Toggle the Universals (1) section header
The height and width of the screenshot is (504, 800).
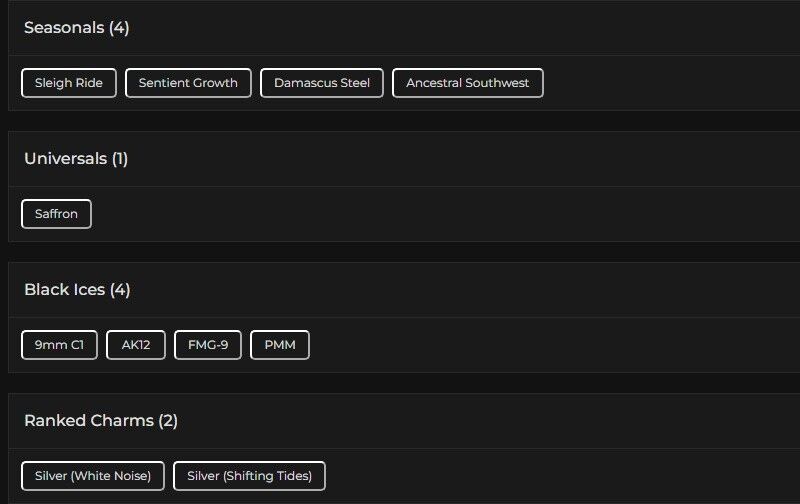coord(400,159)
